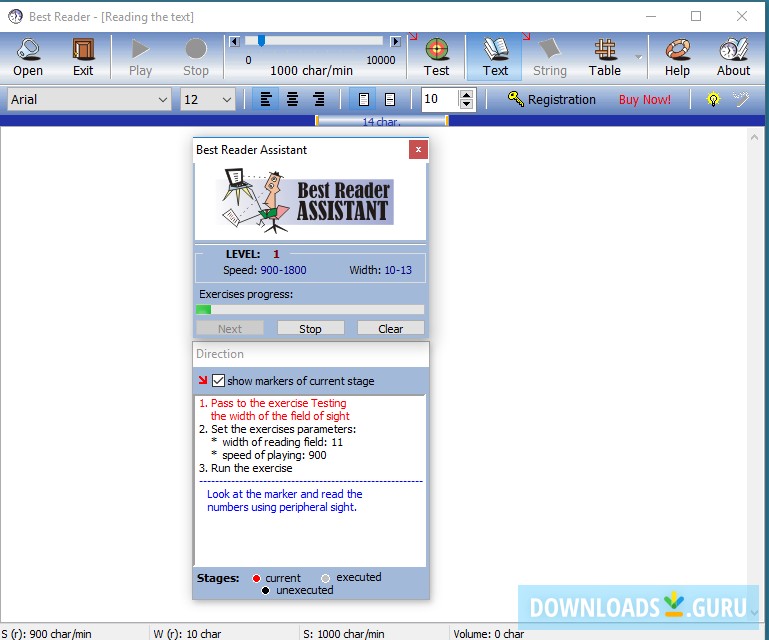Click the Next button in the Assistant

230,329
